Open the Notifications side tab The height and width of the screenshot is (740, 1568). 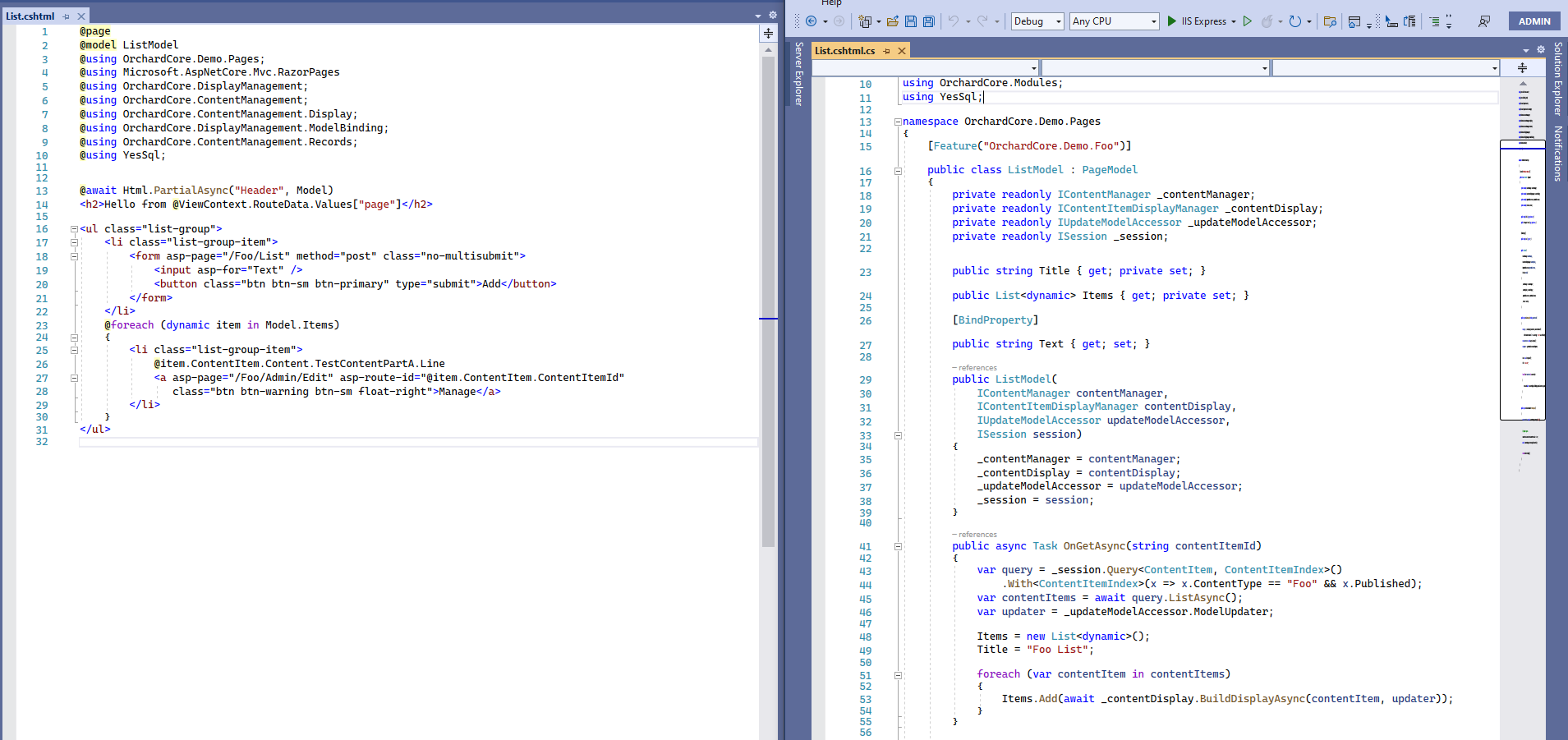1557,154
